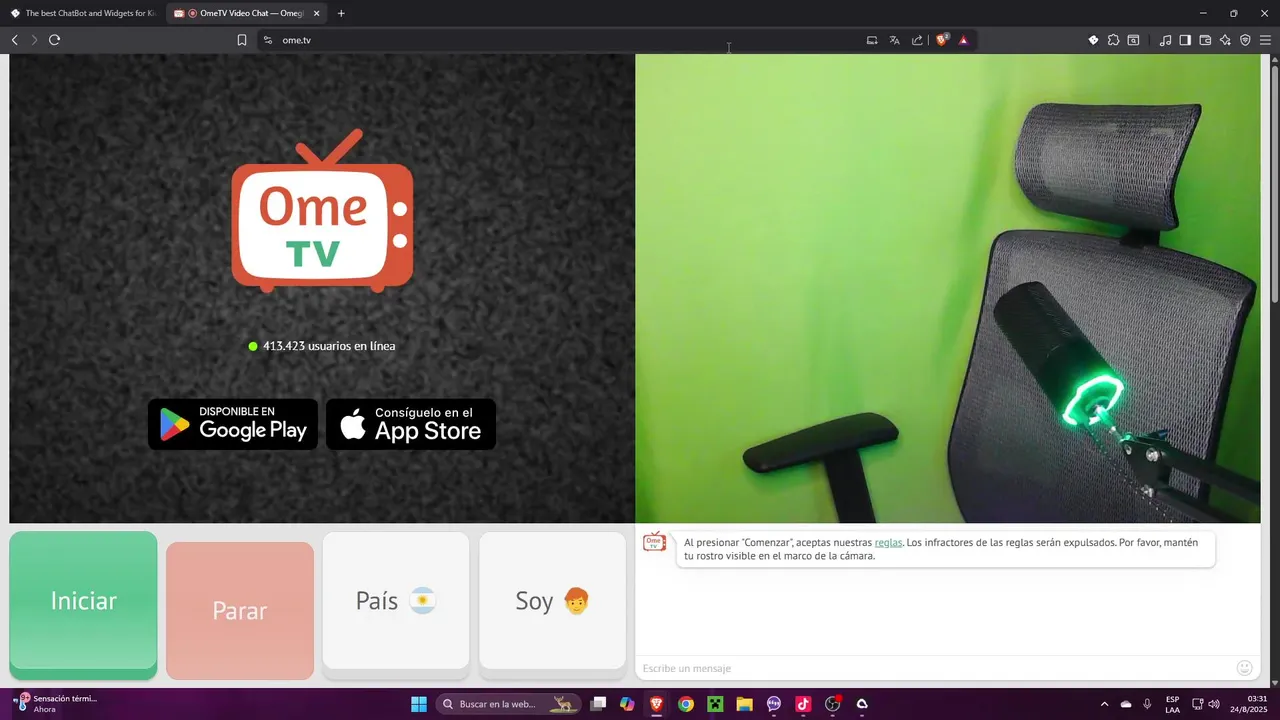The image size is (1280, 720).
Task: Select the OmeTV Video Chat tab
Action: pyautogui.click(x=245, y=13)
